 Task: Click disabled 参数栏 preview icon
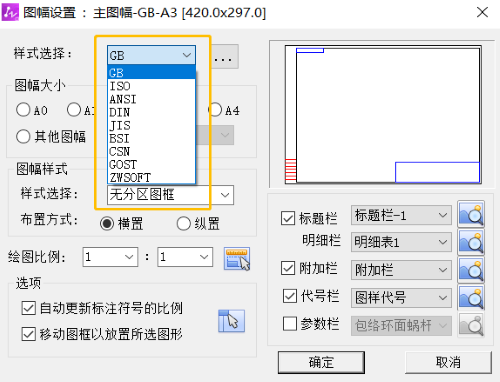(x=471, y=325)
